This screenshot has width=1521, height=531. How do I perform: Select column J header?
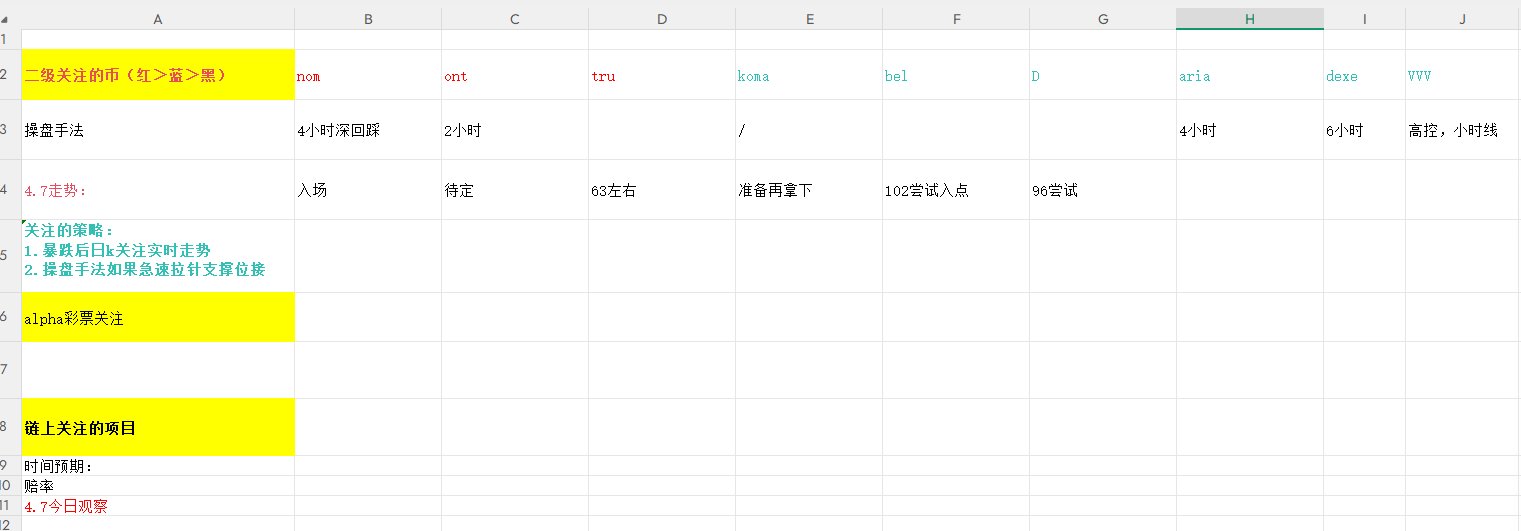click(x=1463, y=19)
